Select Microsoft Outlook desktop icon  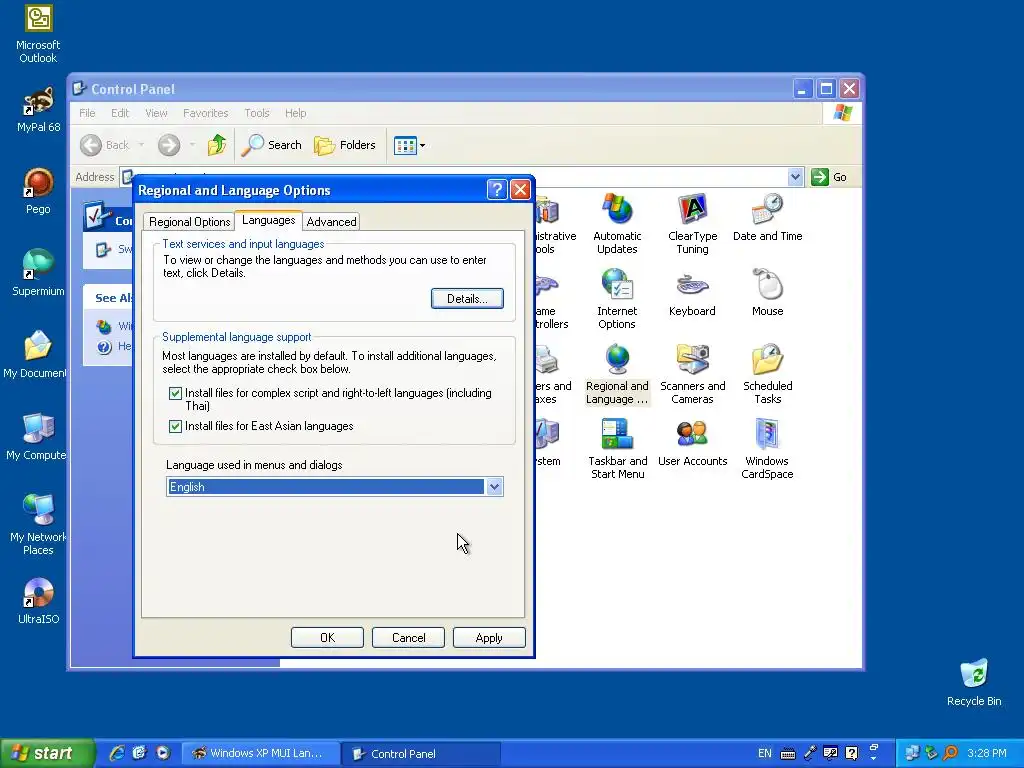(38, 34)
